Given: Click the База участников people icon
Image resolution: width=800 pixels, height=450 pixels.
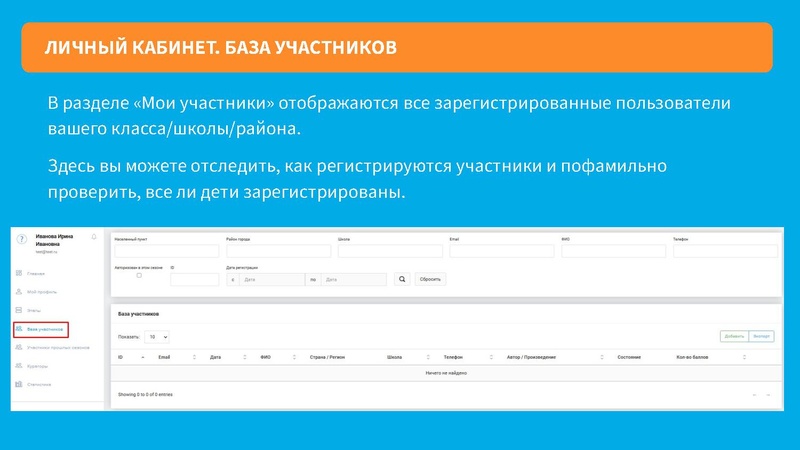Looking at the screenshot, I should [19, 329].
